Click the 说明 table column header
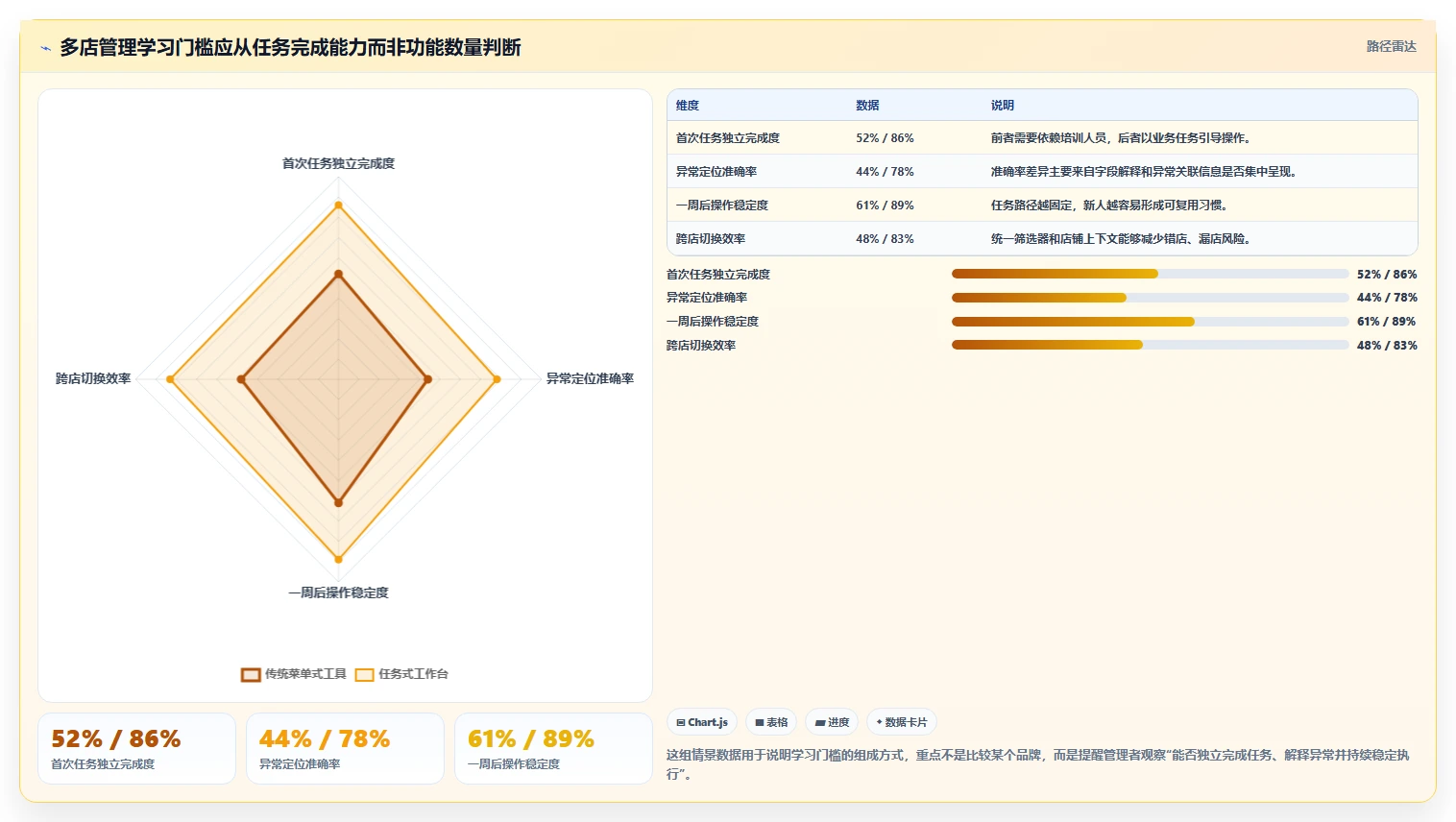The image size is (1456, 822). [x=1002, y=106]
